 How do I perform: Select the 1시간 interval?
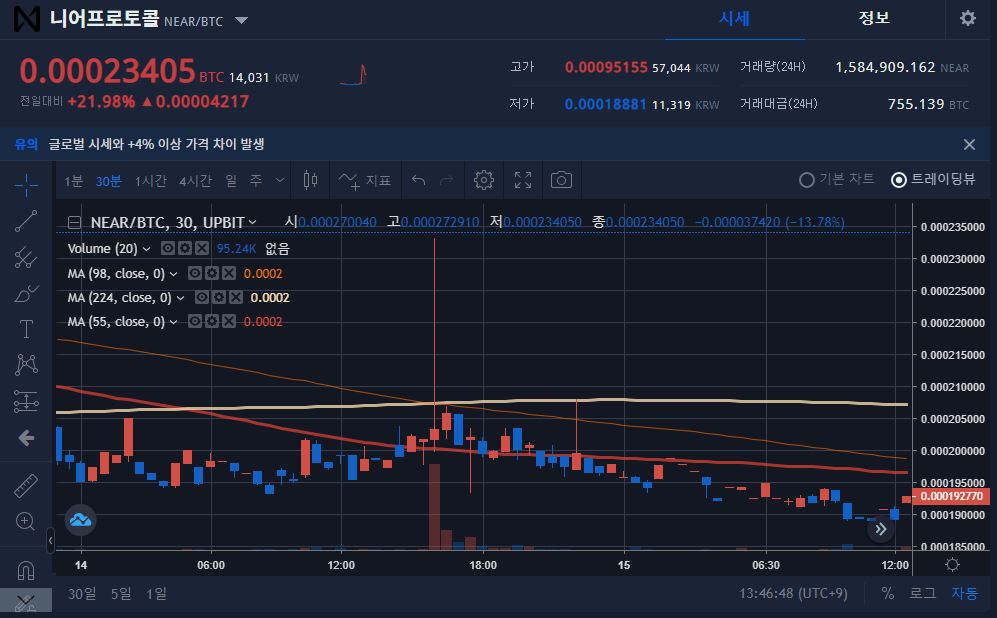click(x=151, y=181)
